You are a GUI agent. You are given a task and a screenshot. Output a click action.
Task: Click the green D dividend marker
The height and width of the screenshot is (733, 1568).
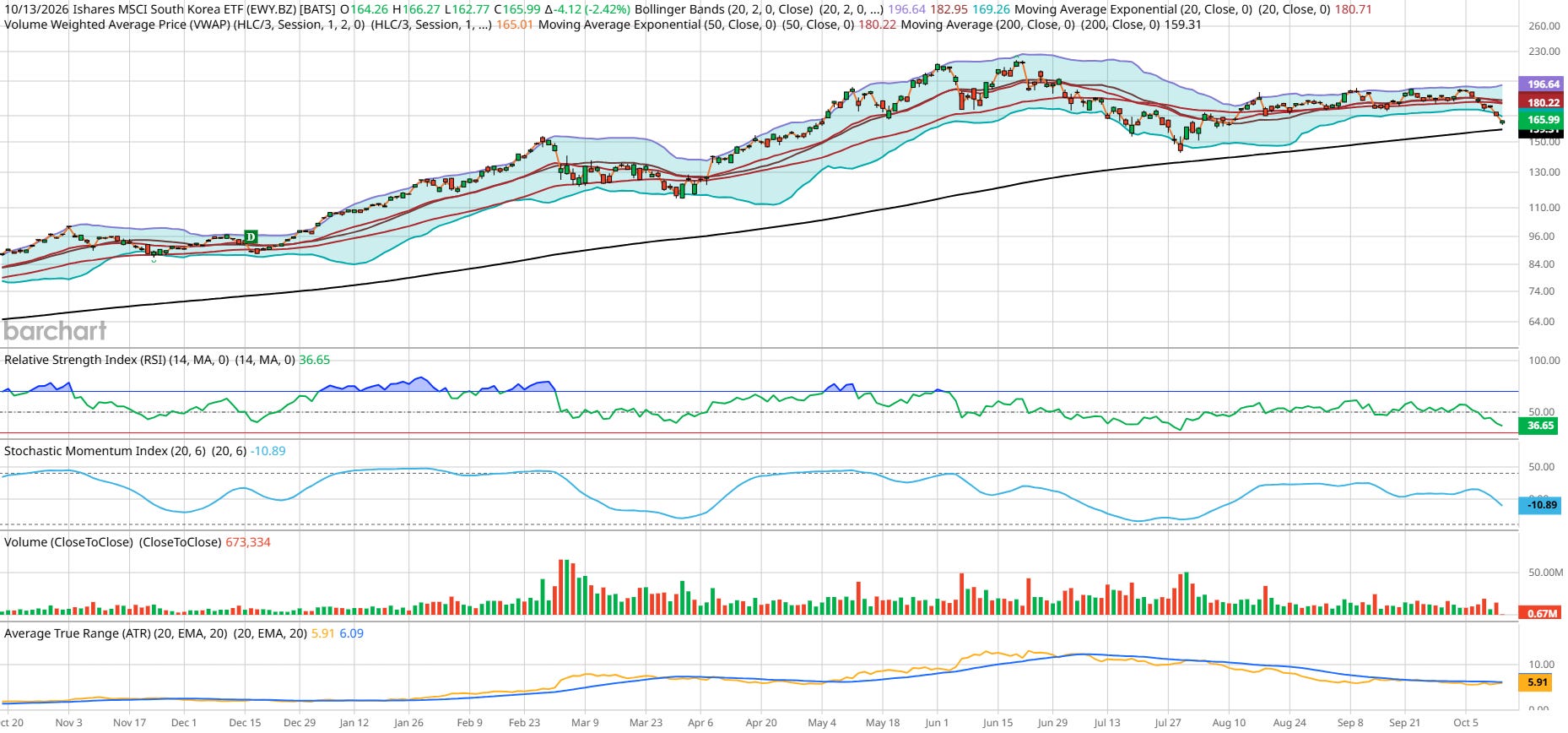[x=251, y=236]
